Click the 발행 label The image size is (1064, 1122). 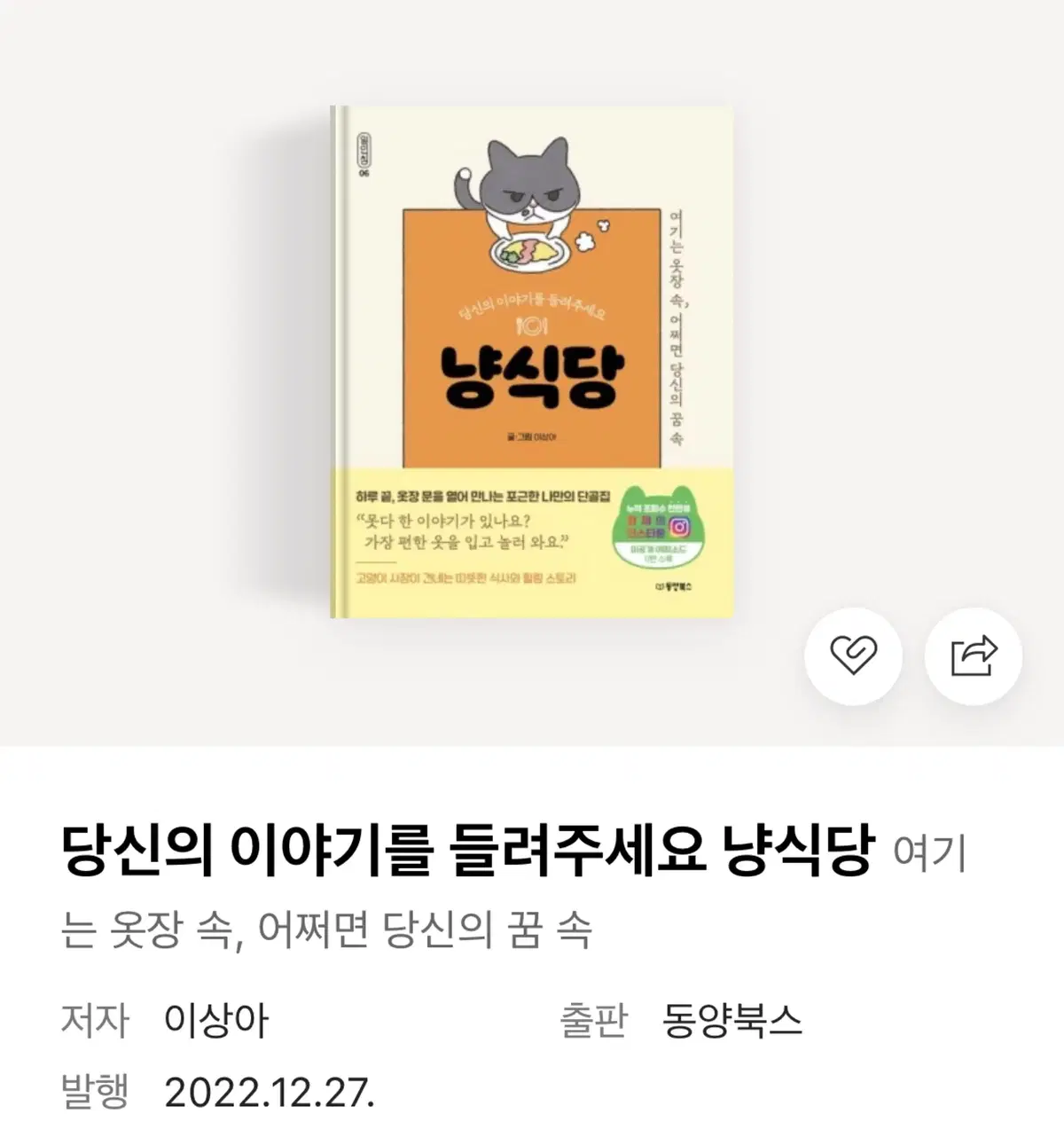[x=95, y=1093]
